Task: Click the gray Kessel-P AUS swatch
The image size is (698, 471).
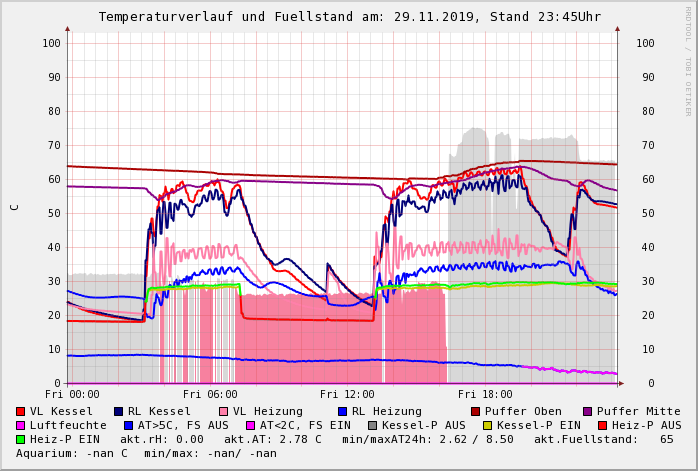Action: [371, 425]
